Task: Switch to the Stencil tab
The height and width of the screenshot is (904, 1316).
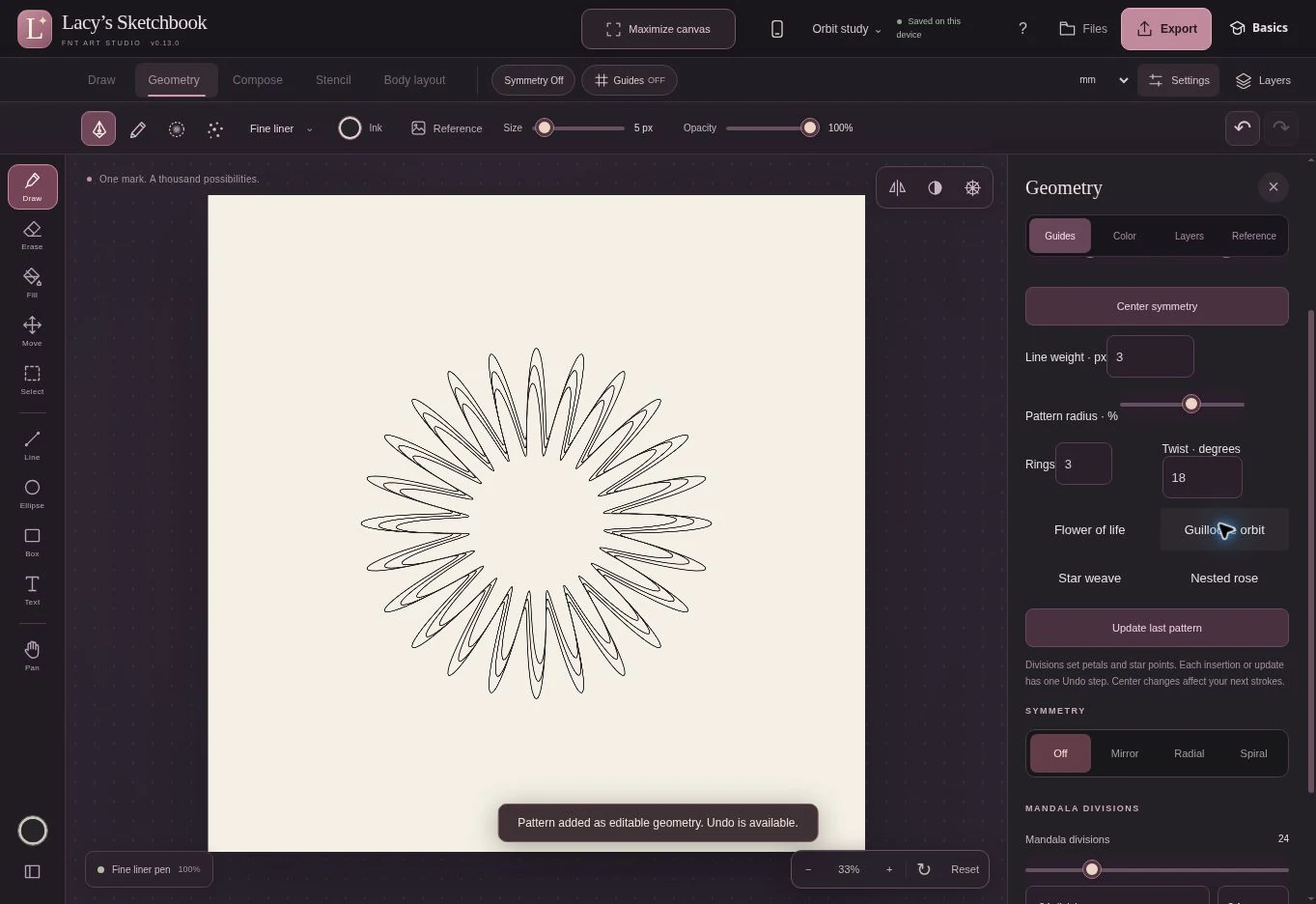Action: click(333, 80)
